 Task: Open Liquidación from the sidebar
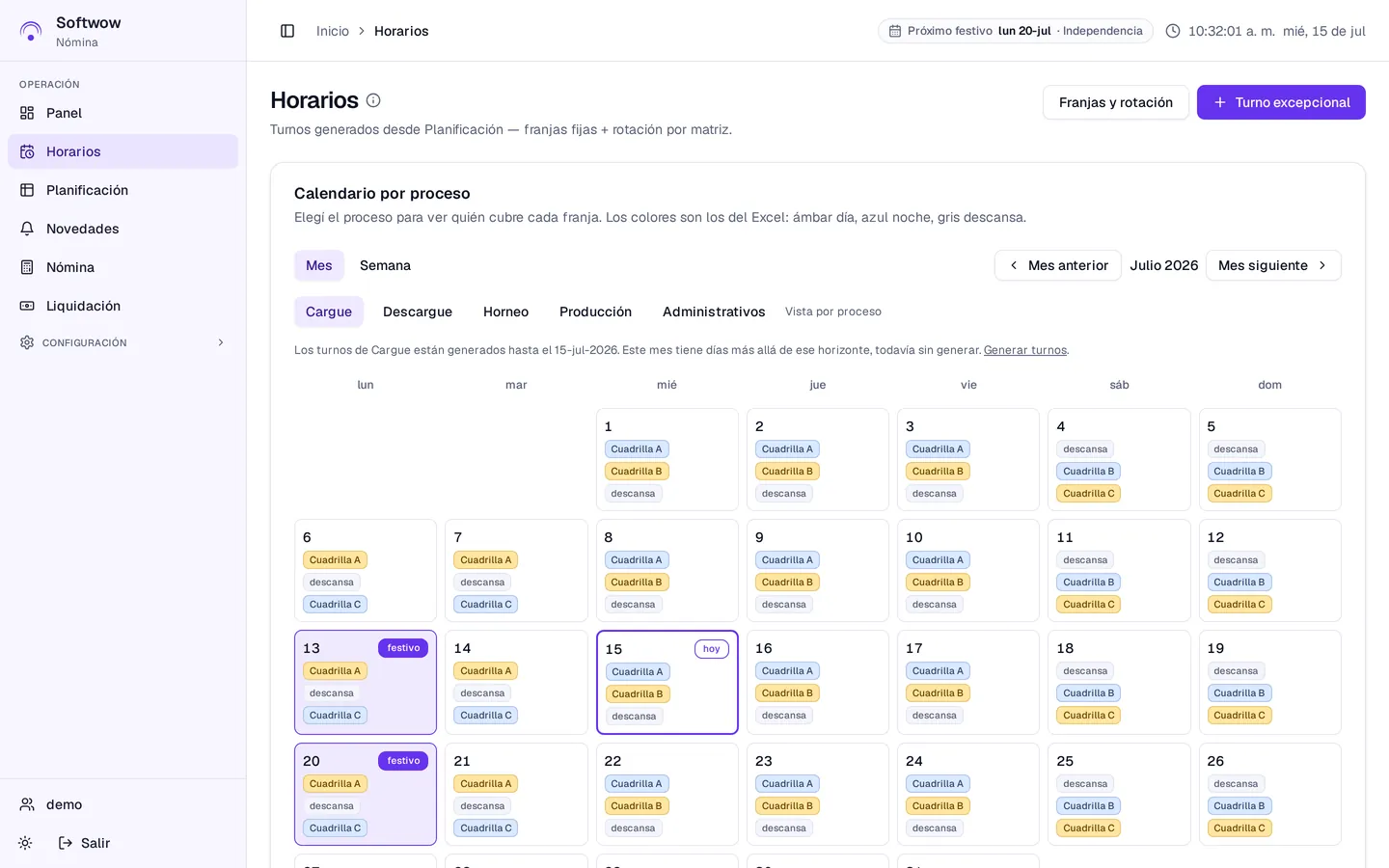click(123, 306)
